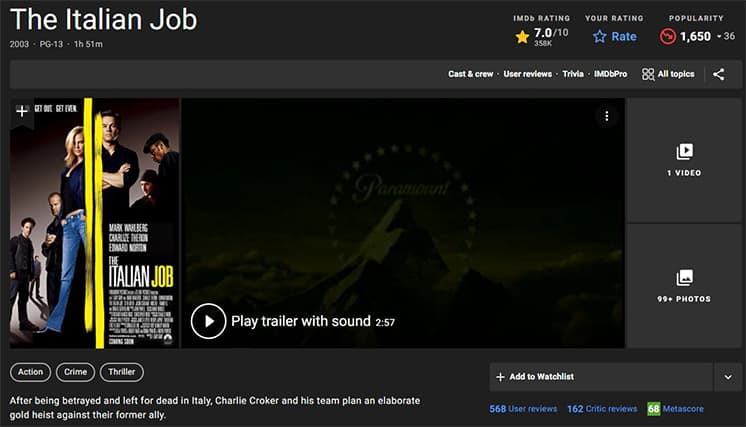Click the green 68 Metascore badge
The width and height of the screenshot is (746, 427).
click(x=654, y=408)
